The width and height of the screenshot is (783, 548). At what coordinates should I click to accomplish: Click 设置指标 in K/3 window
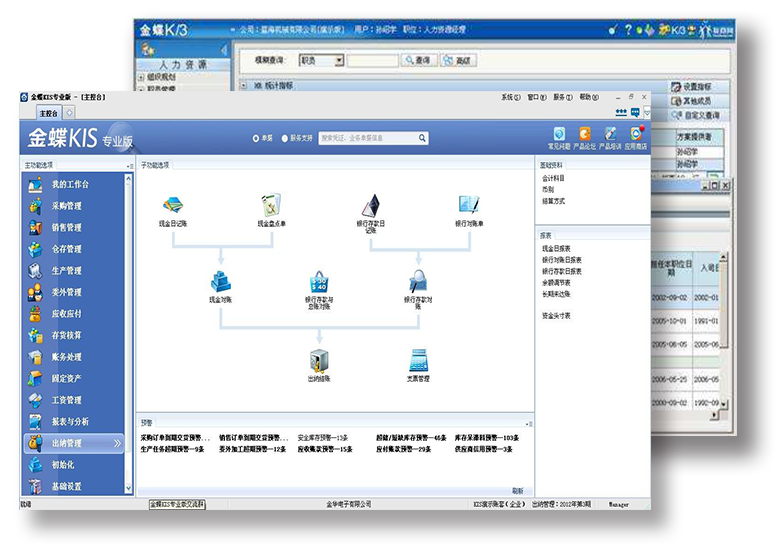pyautogui.click(x=692, y=87)
